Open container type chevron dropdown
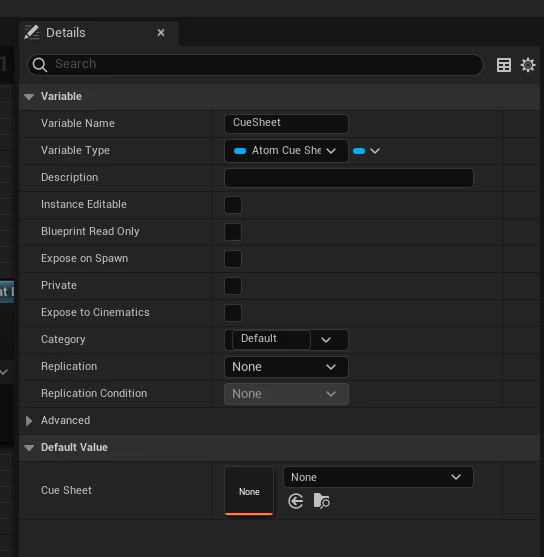This screenshot has height=557, width=544. click(375, 151)
